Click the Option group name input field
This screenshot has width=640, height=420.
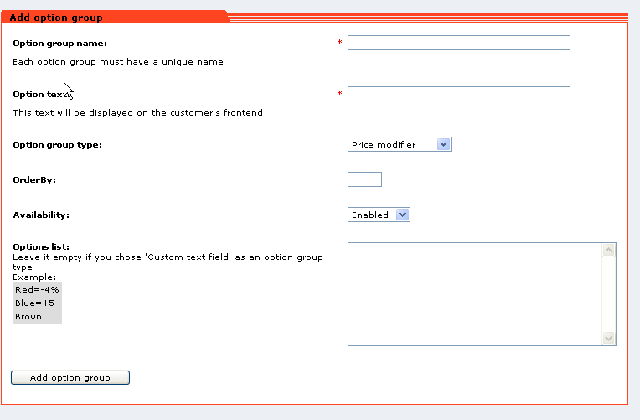(458, 42)
